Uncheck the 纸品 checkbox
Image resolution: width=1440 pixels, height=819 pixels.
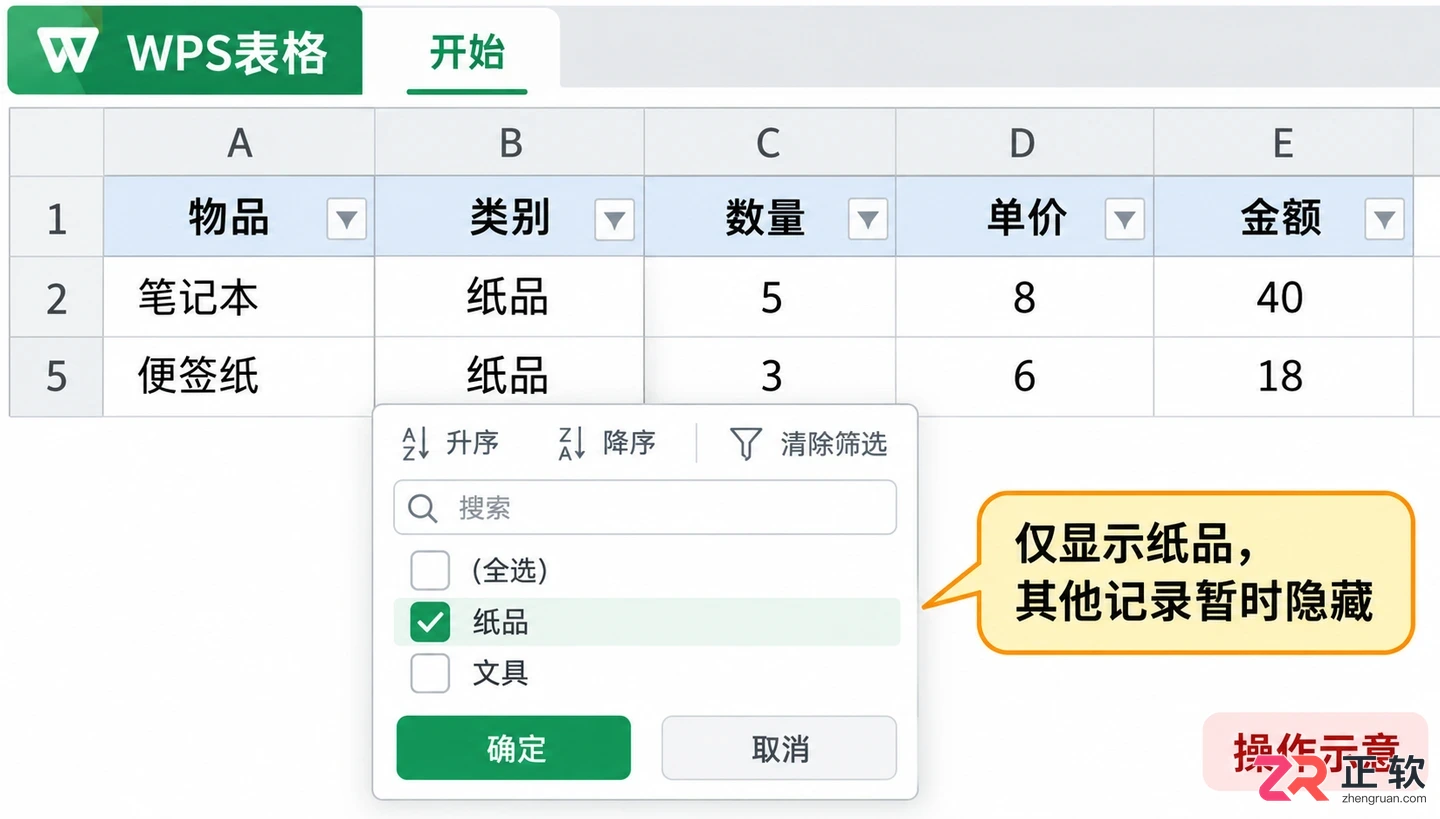[430, 622]
